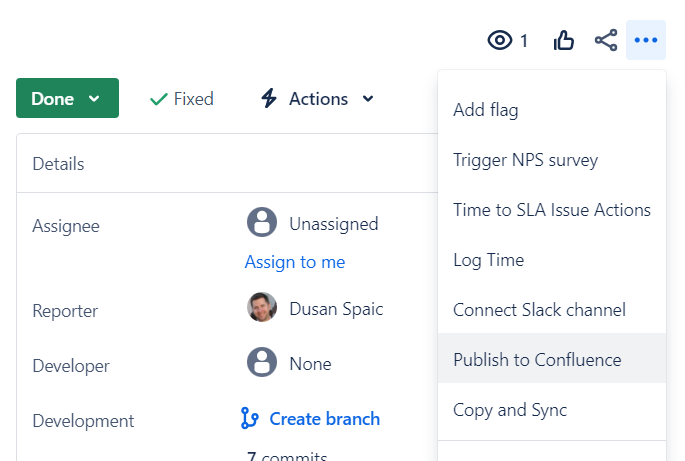Open the share issue icon

click(606, 40)
